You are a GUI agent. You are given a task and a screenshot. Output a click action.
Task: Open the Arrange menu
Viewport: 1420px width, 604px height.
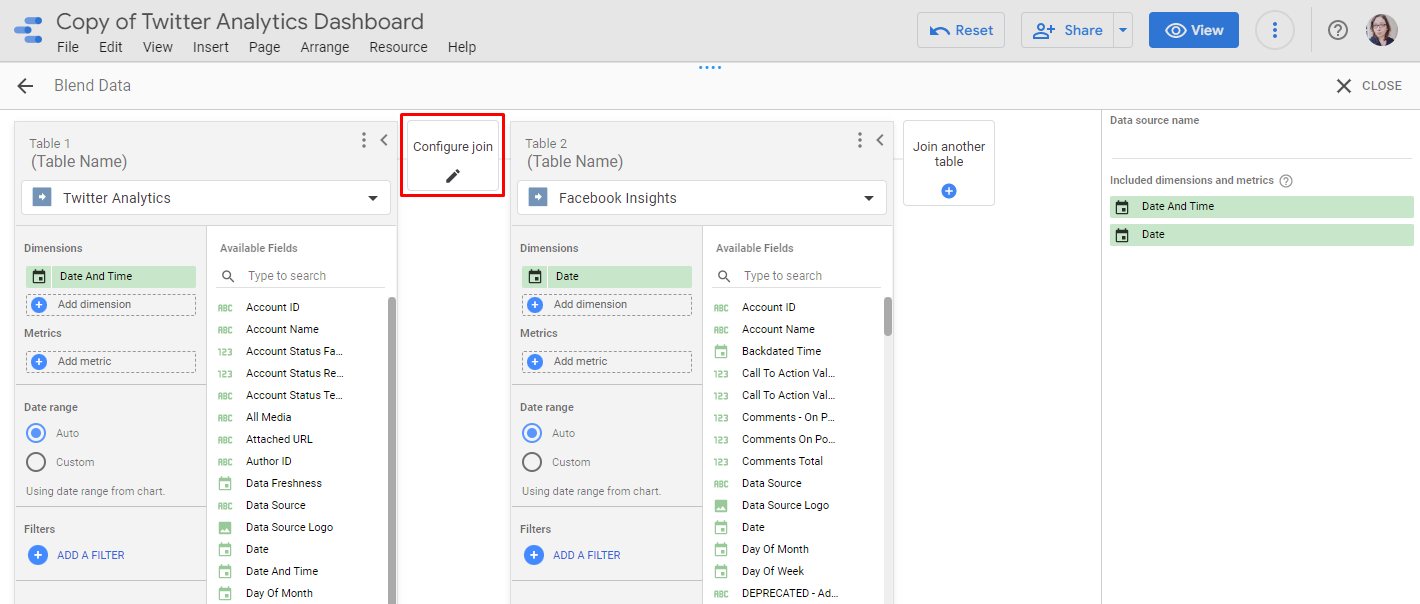coord(325,47)
